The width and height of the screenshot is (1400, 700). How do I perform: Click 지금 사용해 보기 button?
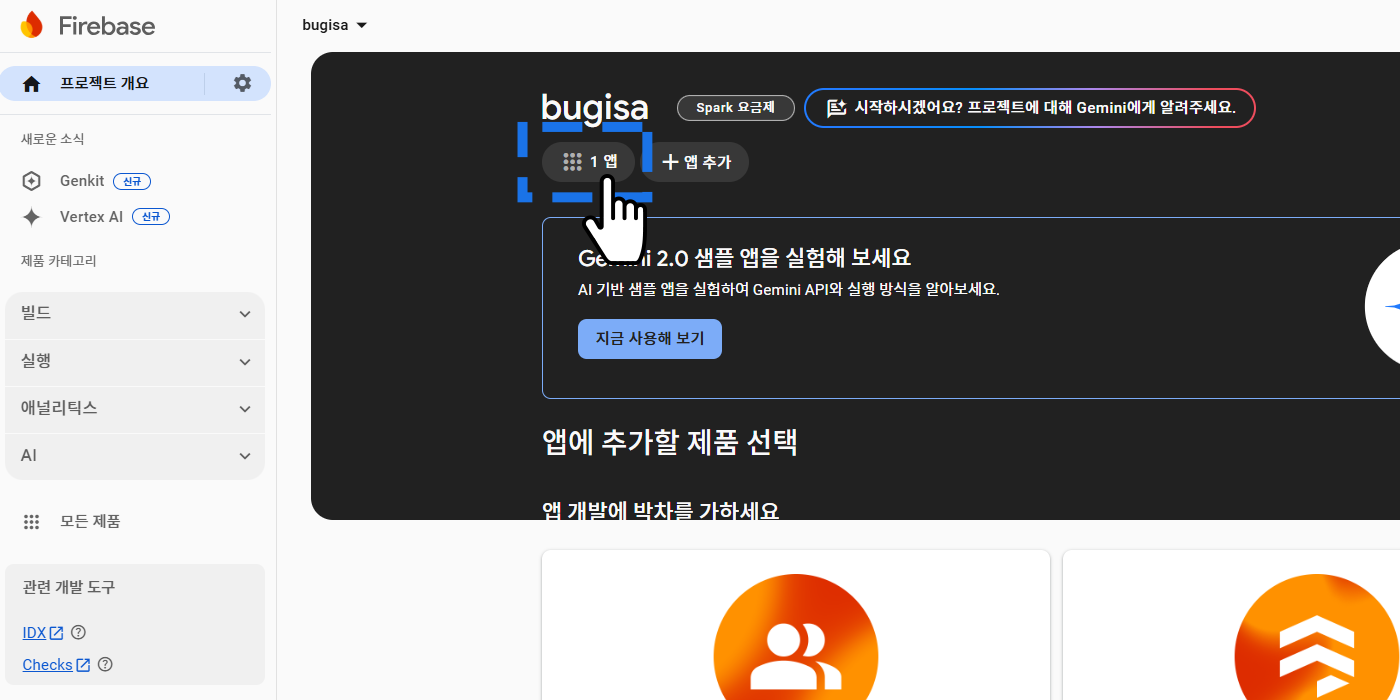650,339
